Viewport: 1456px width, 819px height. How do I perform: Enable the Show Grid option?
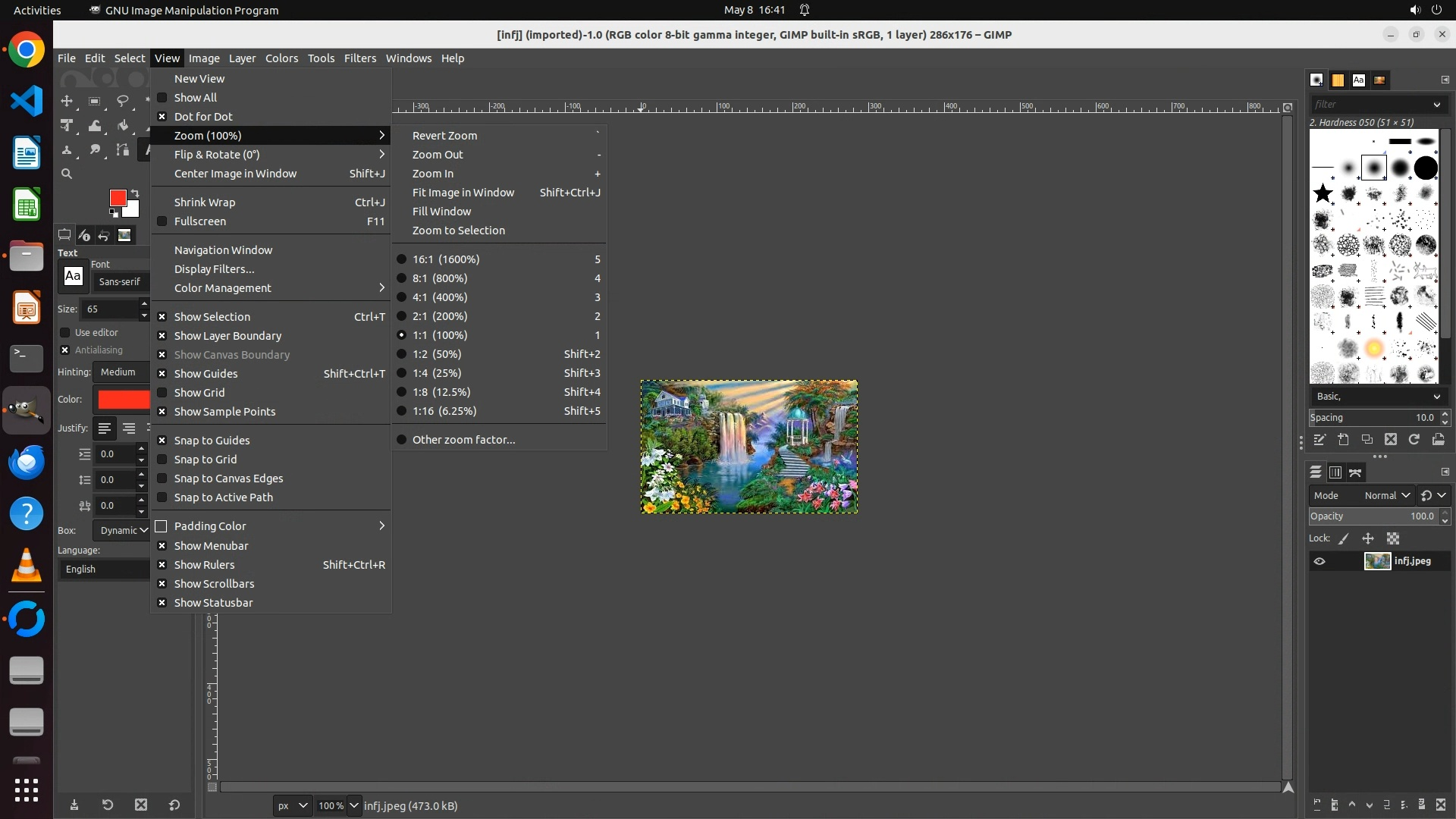click(199, 393)
